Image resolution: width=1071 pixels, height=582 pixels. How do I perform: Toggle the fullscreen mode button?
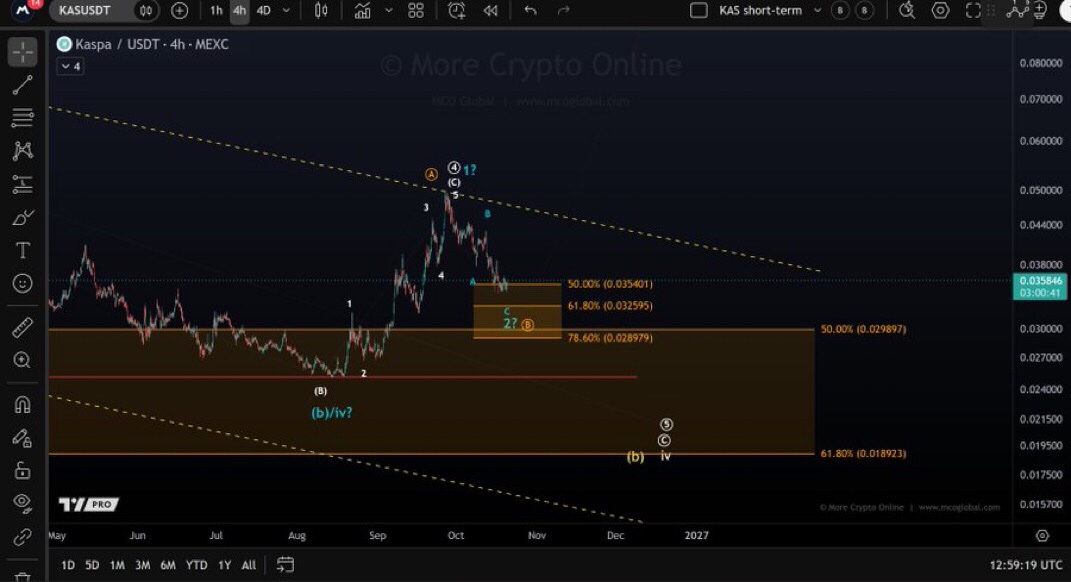(x=973, y=10)
